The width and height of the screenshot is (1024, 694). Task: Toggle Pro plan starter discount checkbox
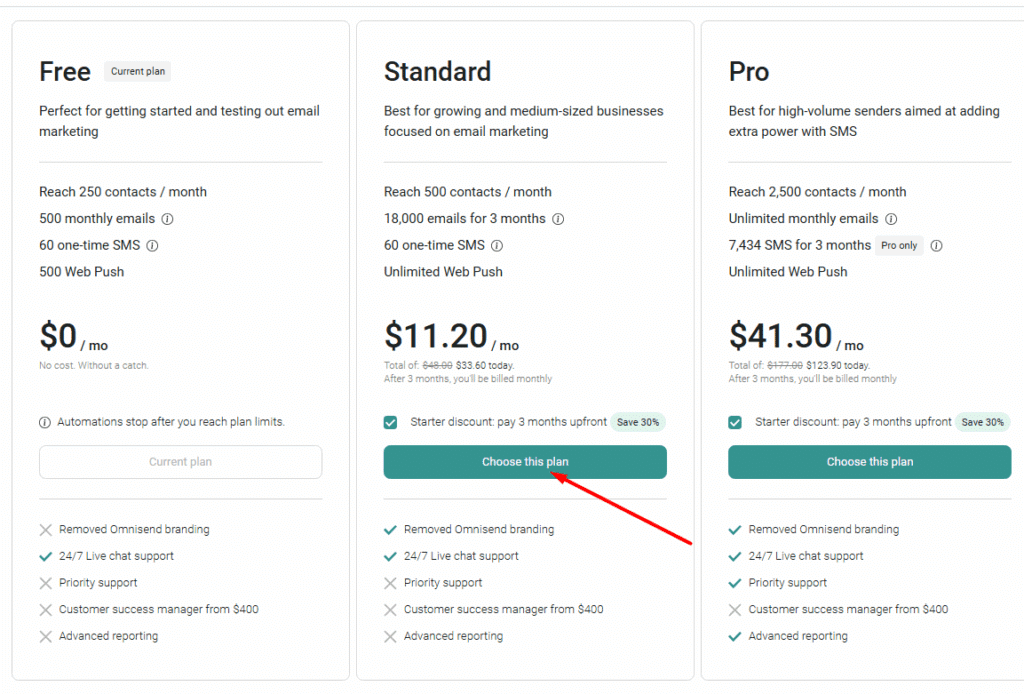pyautogui.click(x=735, y=422)
